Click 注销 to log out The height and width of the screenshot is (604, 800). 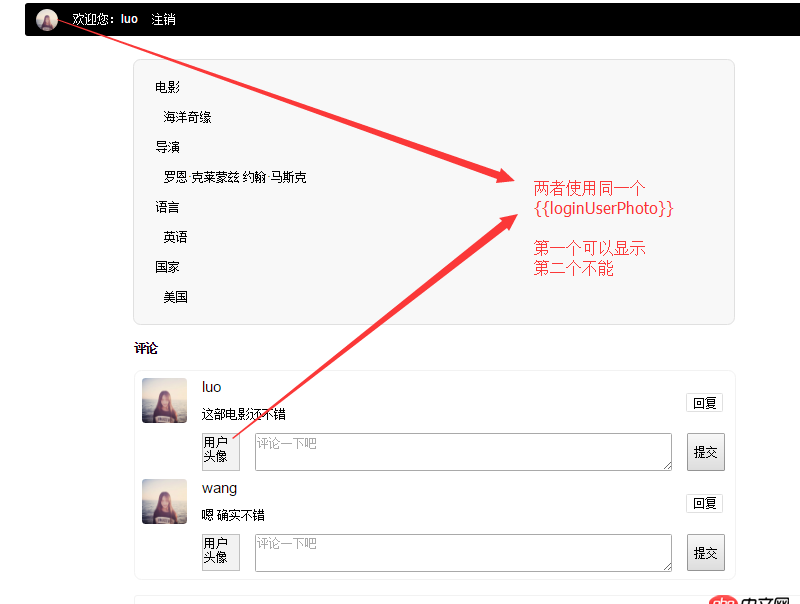tap(163, 19)
